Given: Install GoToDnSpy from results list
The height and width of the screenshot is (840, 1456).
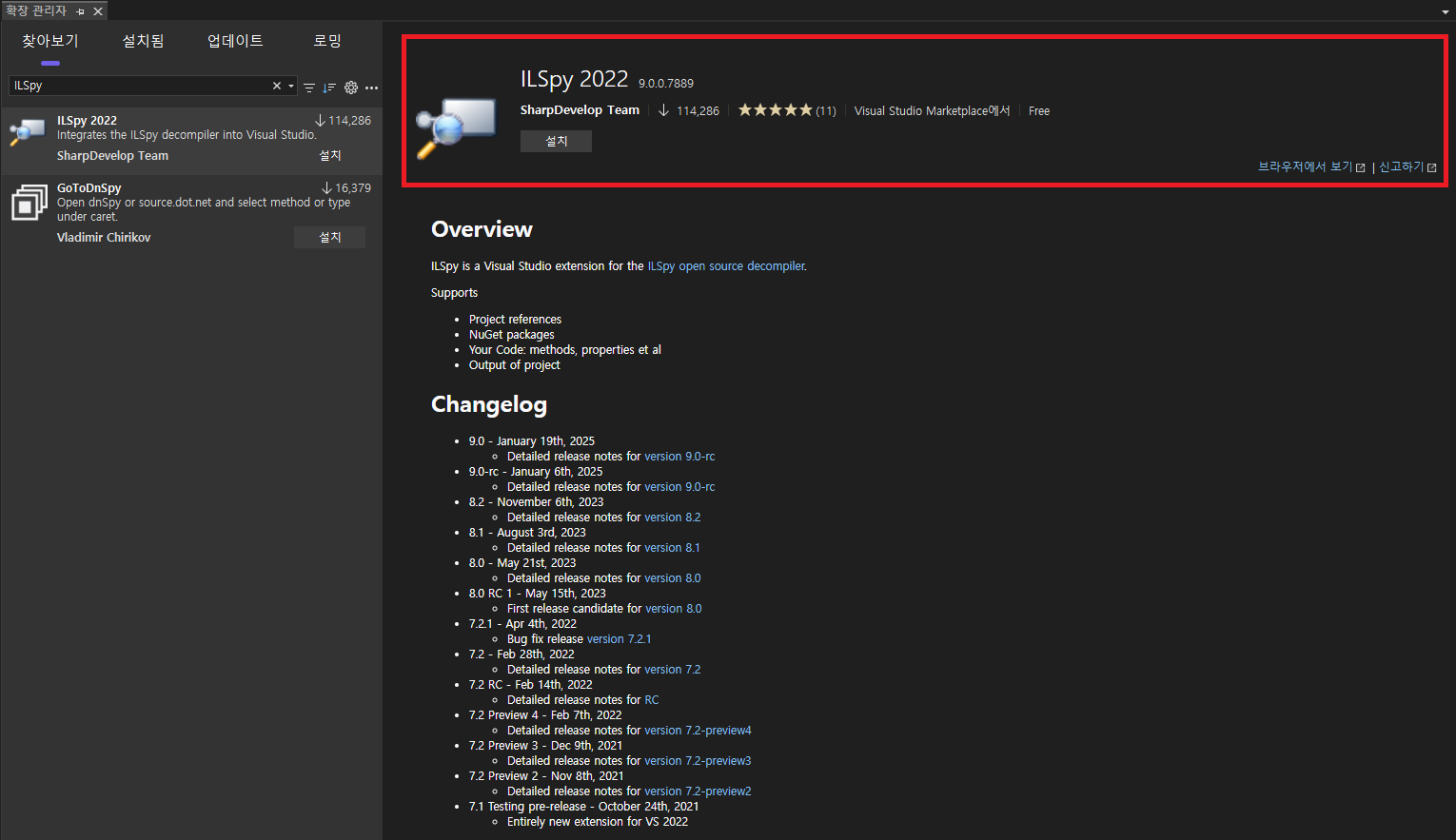Looking at the screenshot, I should pos(330,237).
